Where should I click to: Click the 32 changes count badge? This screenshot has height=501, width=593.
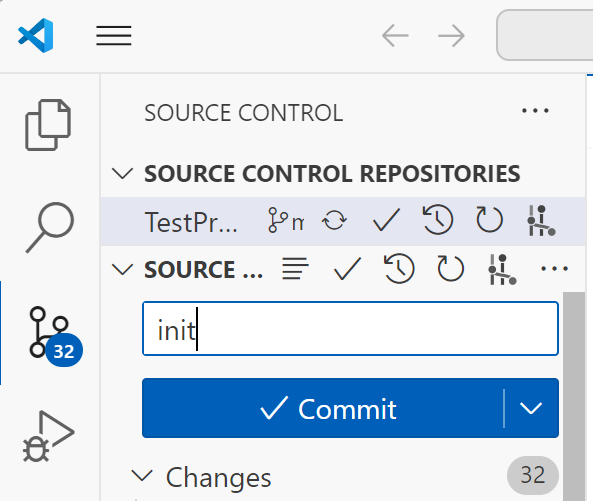point(532,475)
